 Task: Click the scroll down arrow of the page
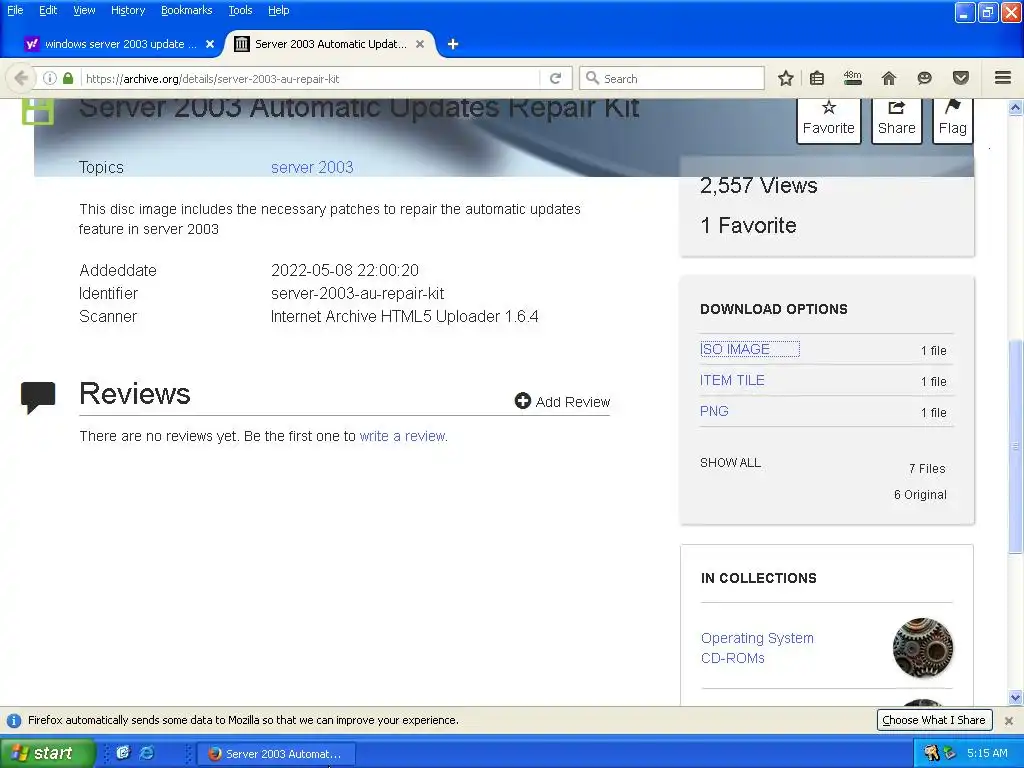pos(1015,697)
